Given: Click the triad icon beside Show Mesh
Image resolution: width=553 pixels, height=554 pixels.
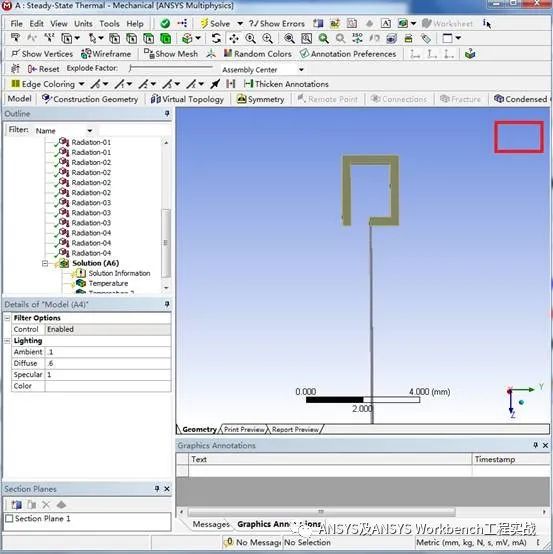Looking at the screenshot, I should pyautogui.click(x=211, y=54).
